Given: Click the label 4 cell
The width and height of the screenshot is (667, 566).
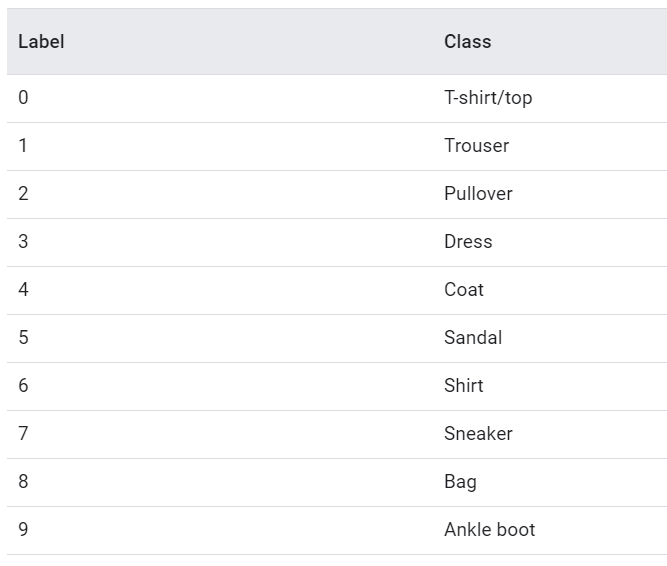Looking at the screenshot, I should (x=24, y=290).
